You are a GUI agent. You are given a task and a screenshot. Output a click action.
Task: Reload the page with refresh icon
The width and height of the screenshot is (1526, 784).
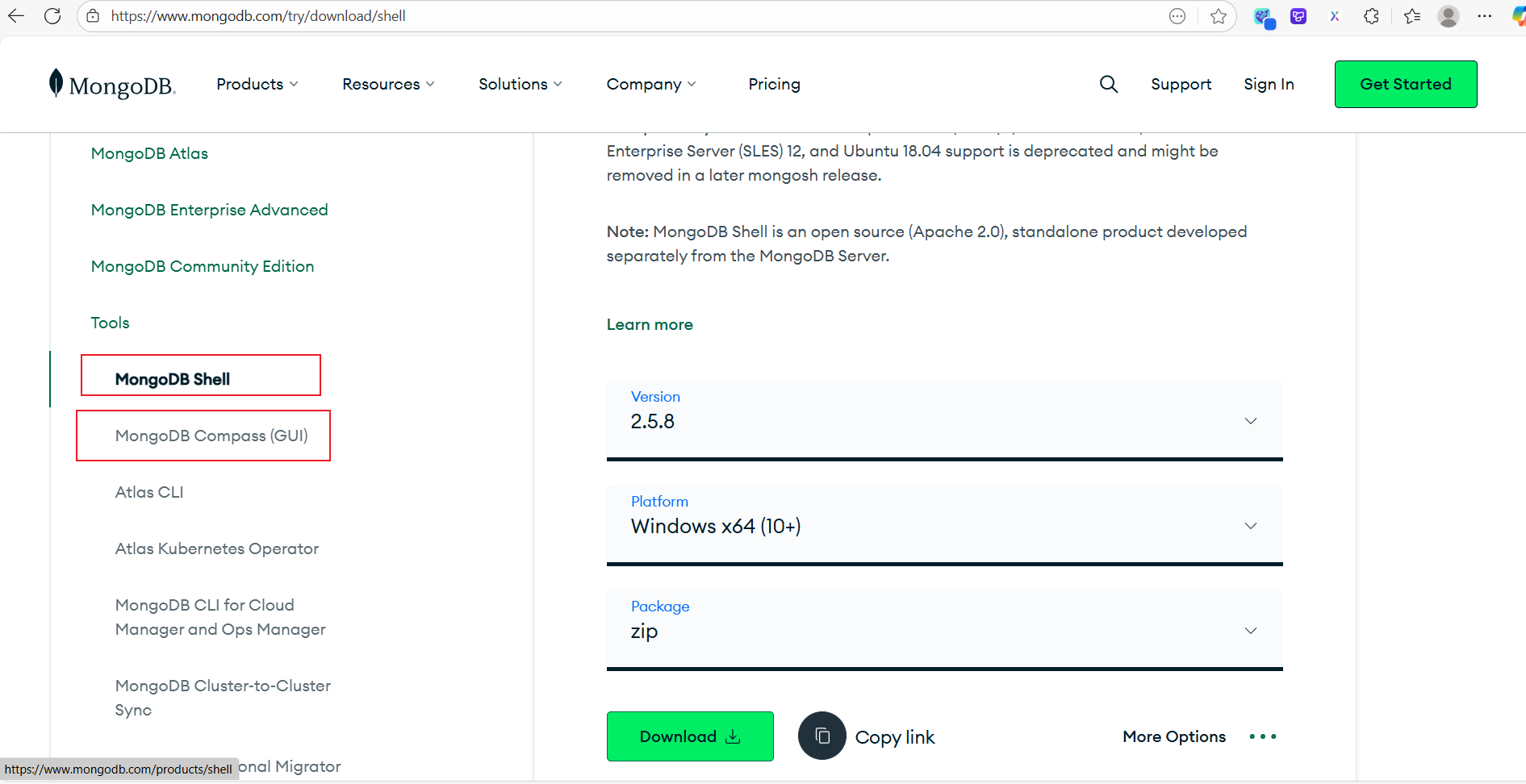click(x=52, y=16)
